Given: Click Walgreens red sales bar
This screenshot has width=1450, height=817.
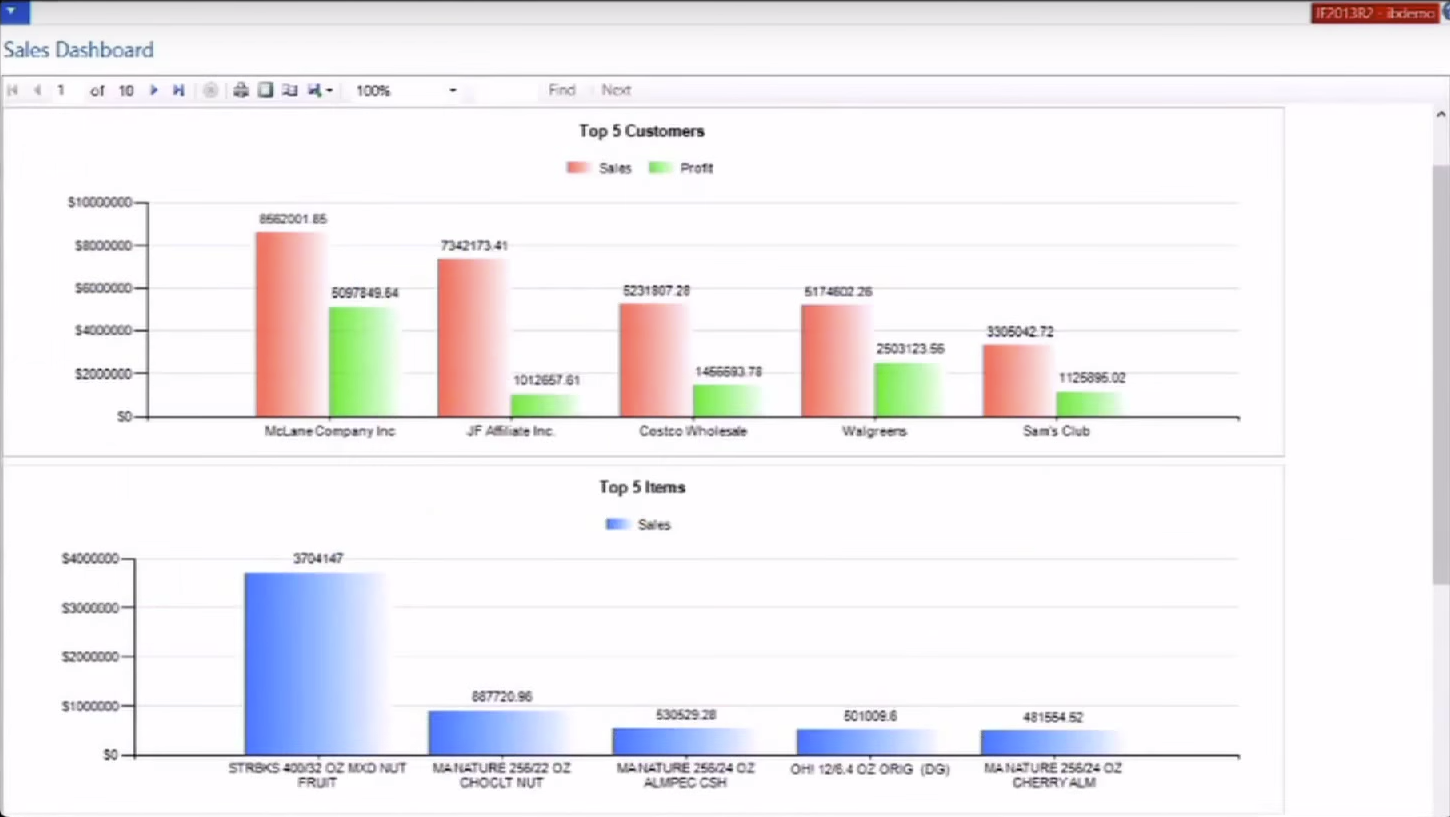Looking at the screenshot, I should 837,361.
